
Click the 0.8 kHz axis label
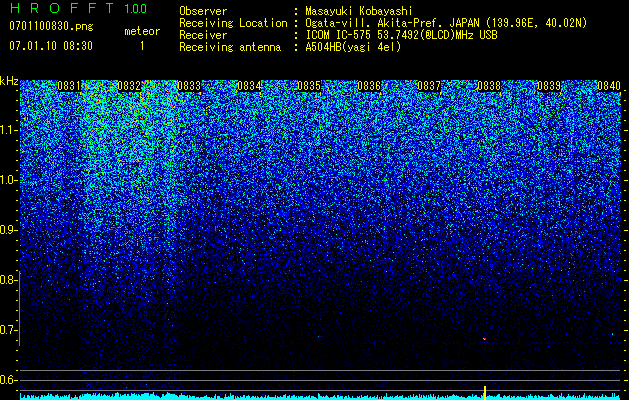pos(8,280)
